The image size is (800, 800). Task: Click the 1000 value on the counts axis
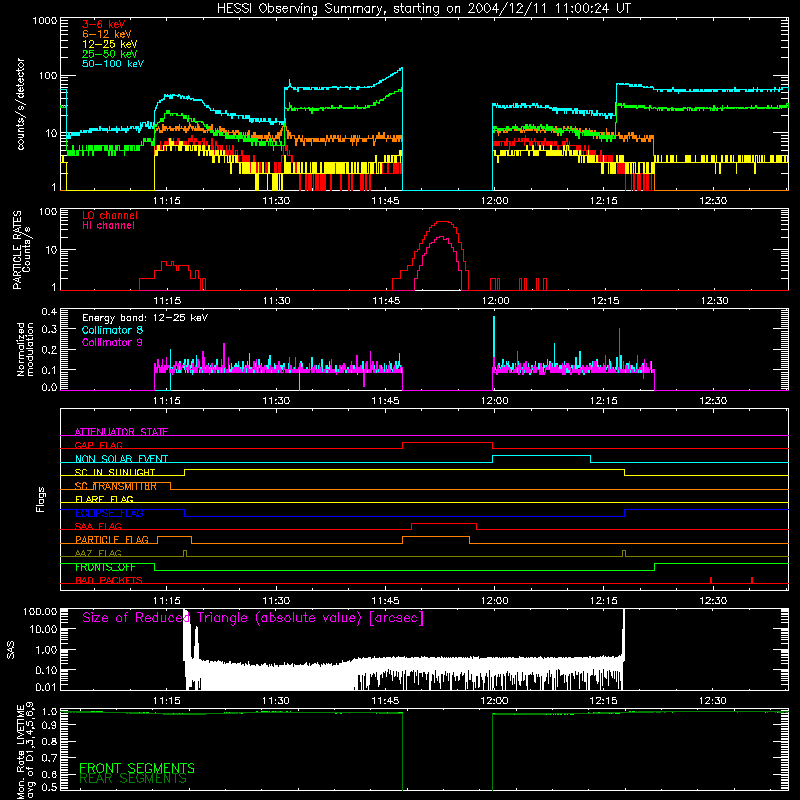[x=44, y=21]
